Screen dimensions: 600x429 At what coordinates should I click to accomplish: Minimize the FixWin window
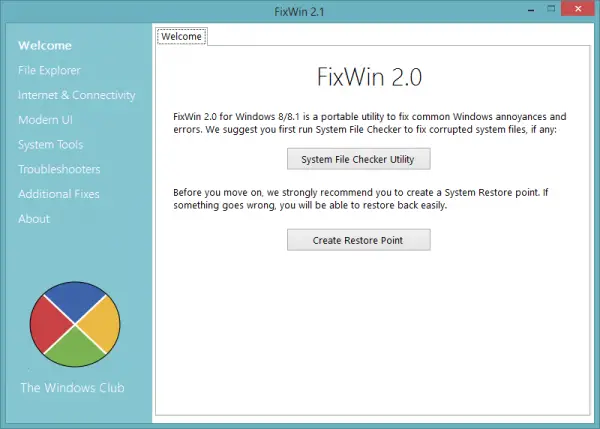[531, 9]
